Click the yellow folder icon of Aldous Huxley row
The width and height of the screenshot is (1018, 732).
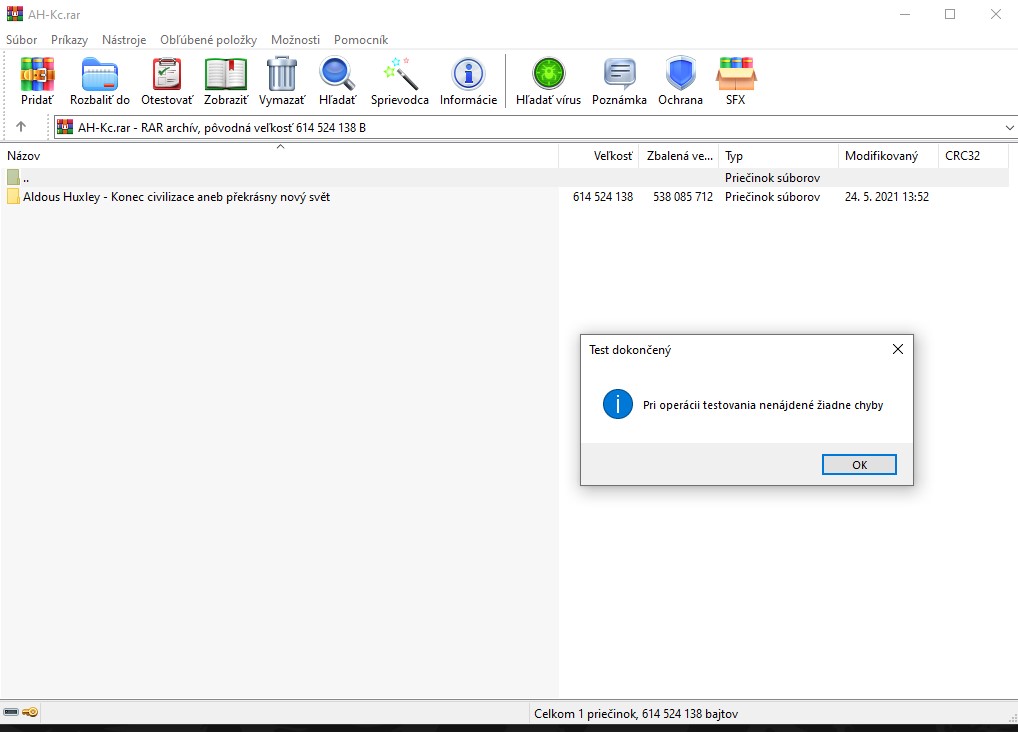13,196
